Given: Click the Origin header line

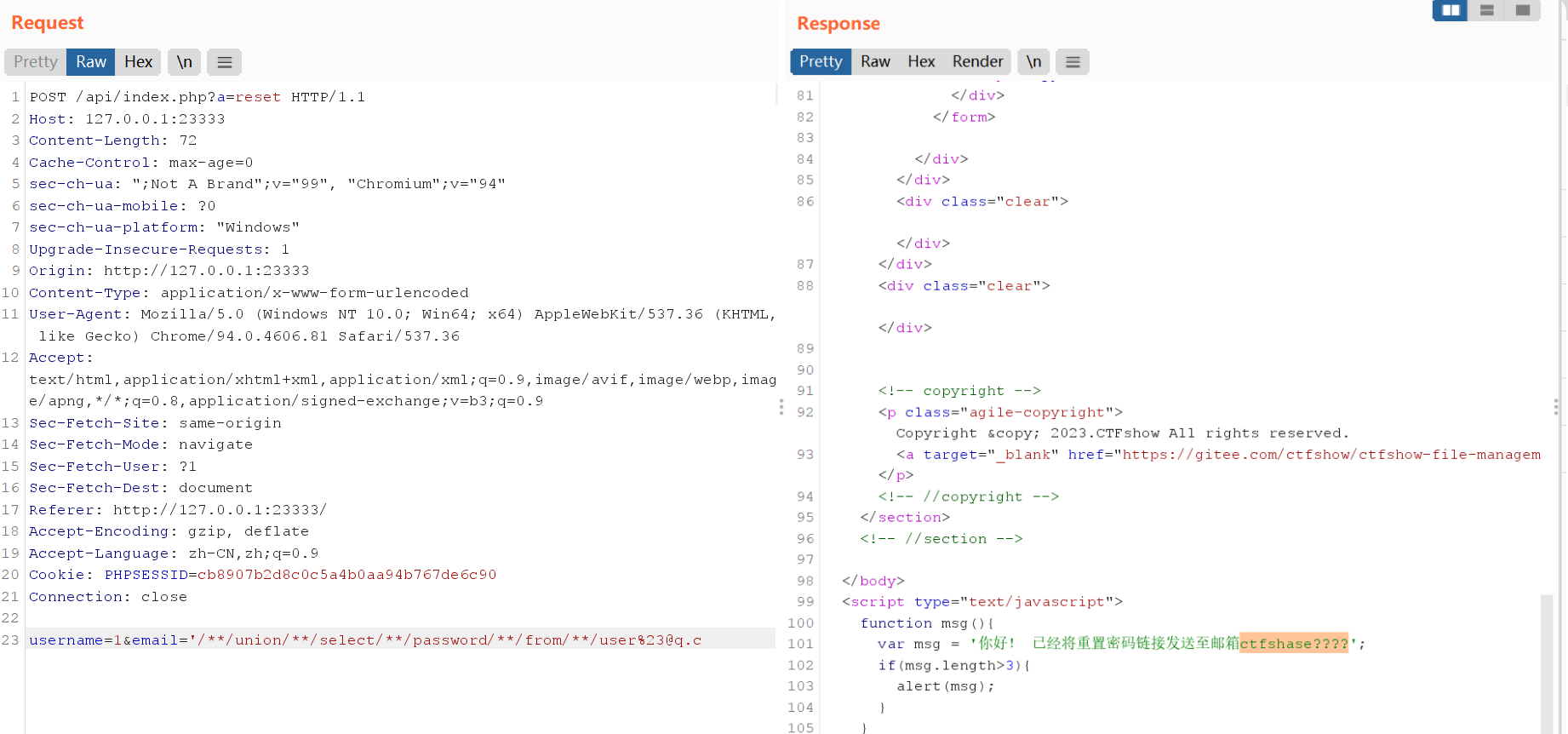Looking at the screenshot, I should pyautogui.click(x=169, y=271).
